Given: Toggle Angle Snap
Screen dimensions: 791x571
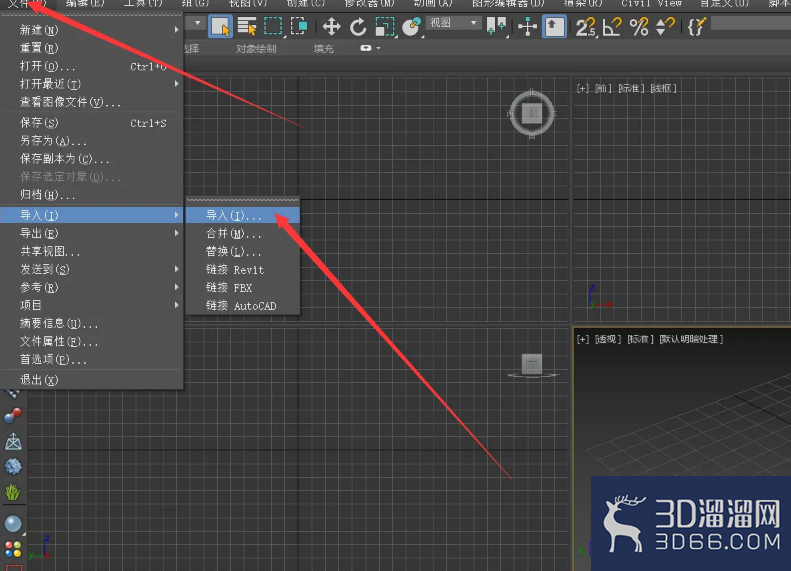Looking at the screenshot, I should pyautogui.click(x=612, y=26).
